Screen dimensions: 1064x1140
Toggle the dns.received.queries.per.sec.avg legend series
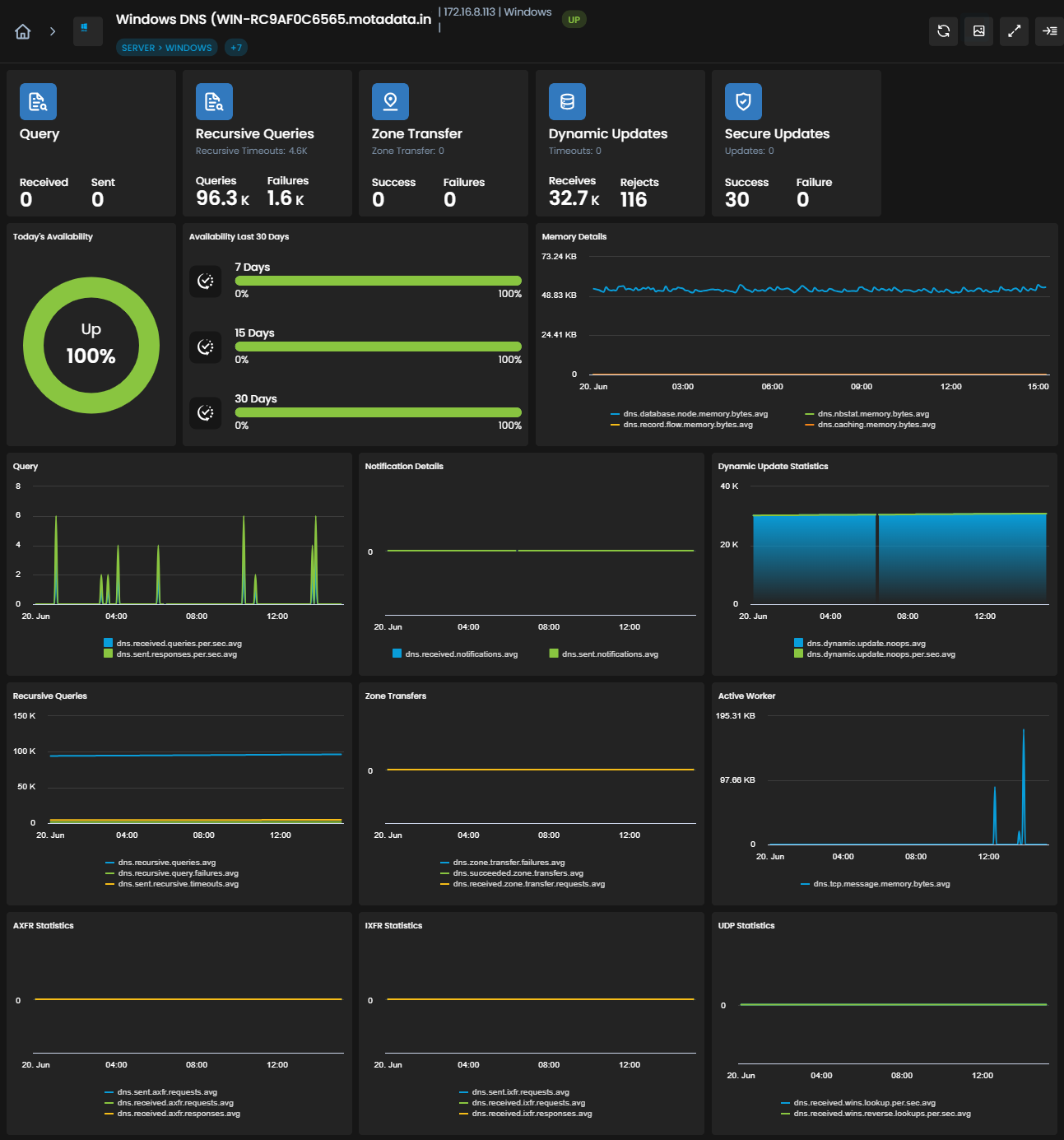(173, 644)
